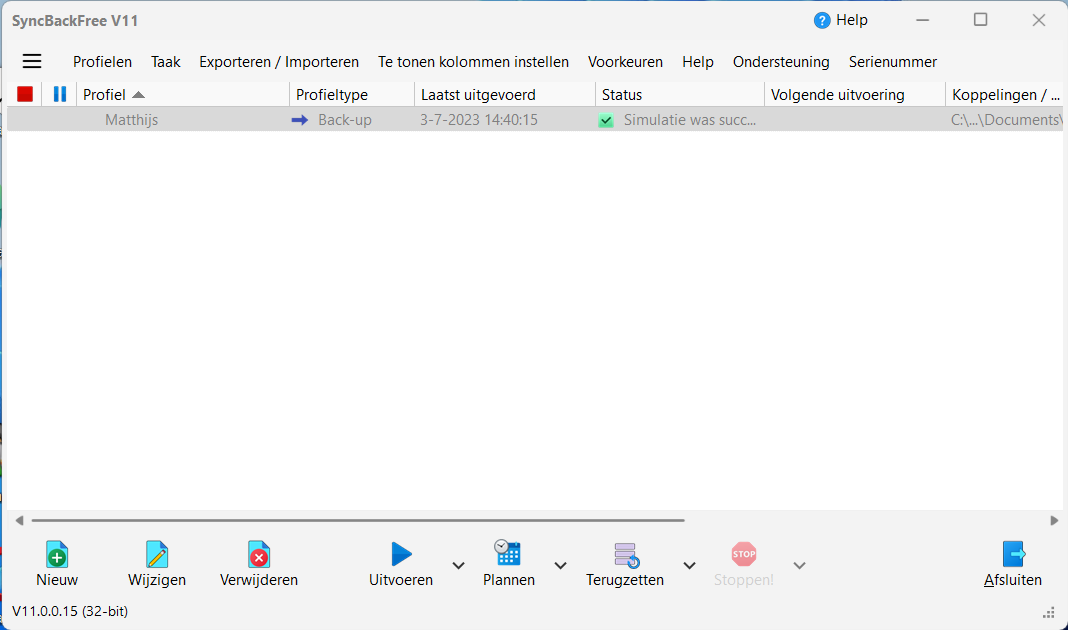Viewport: 1068px width, 630px height.
Task: Expand the dropdown arrow beside Uitvoeren
Action: click(x=458, y=566)
